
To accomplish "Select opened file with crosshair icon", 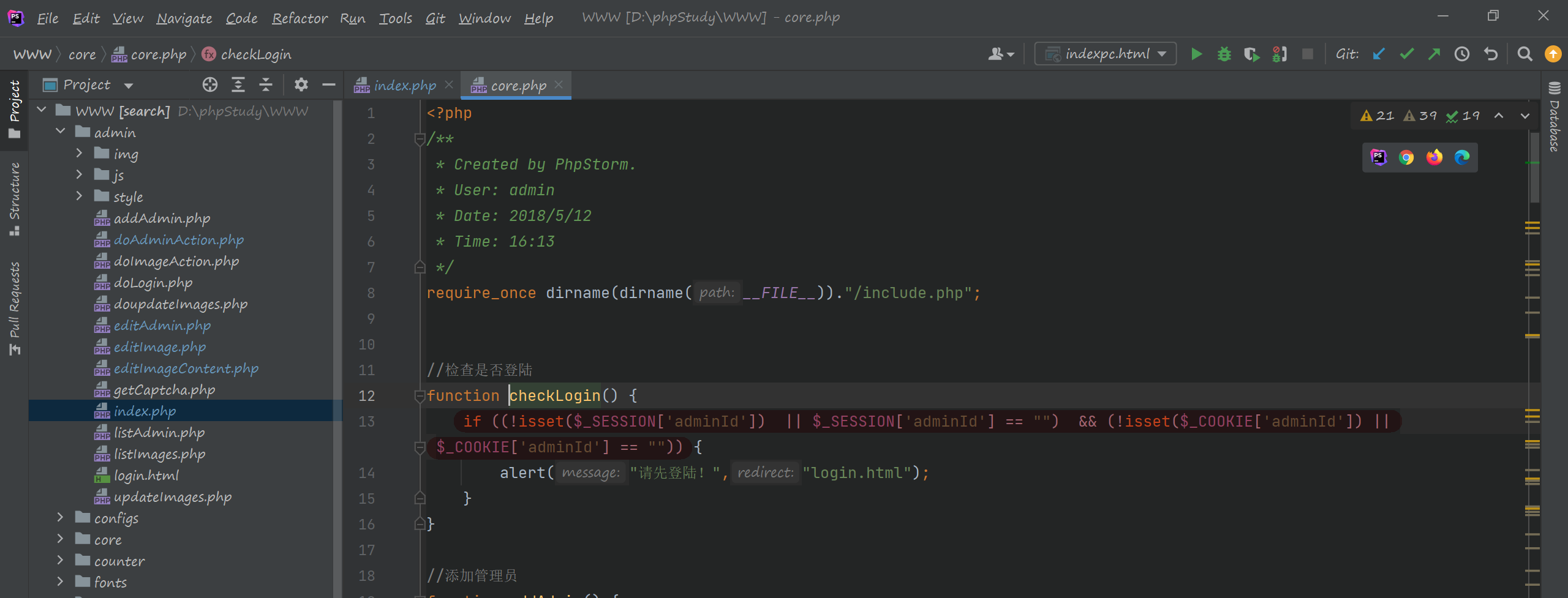I will [210, 84].
